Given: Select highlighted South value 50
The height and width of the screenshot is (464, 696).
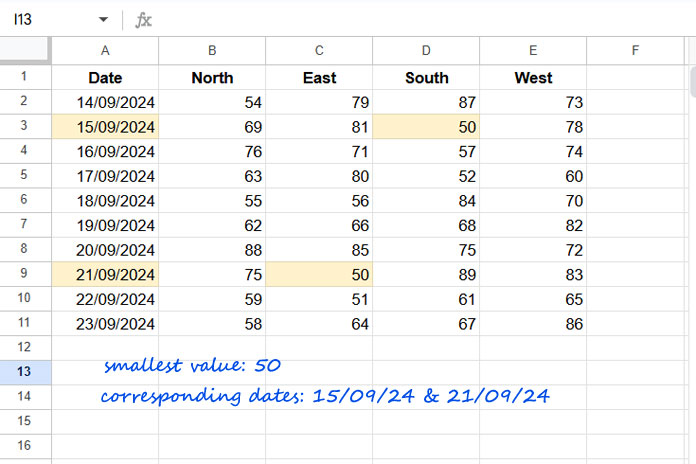Looking at the screenshot, I should click(x=426, y=127).
